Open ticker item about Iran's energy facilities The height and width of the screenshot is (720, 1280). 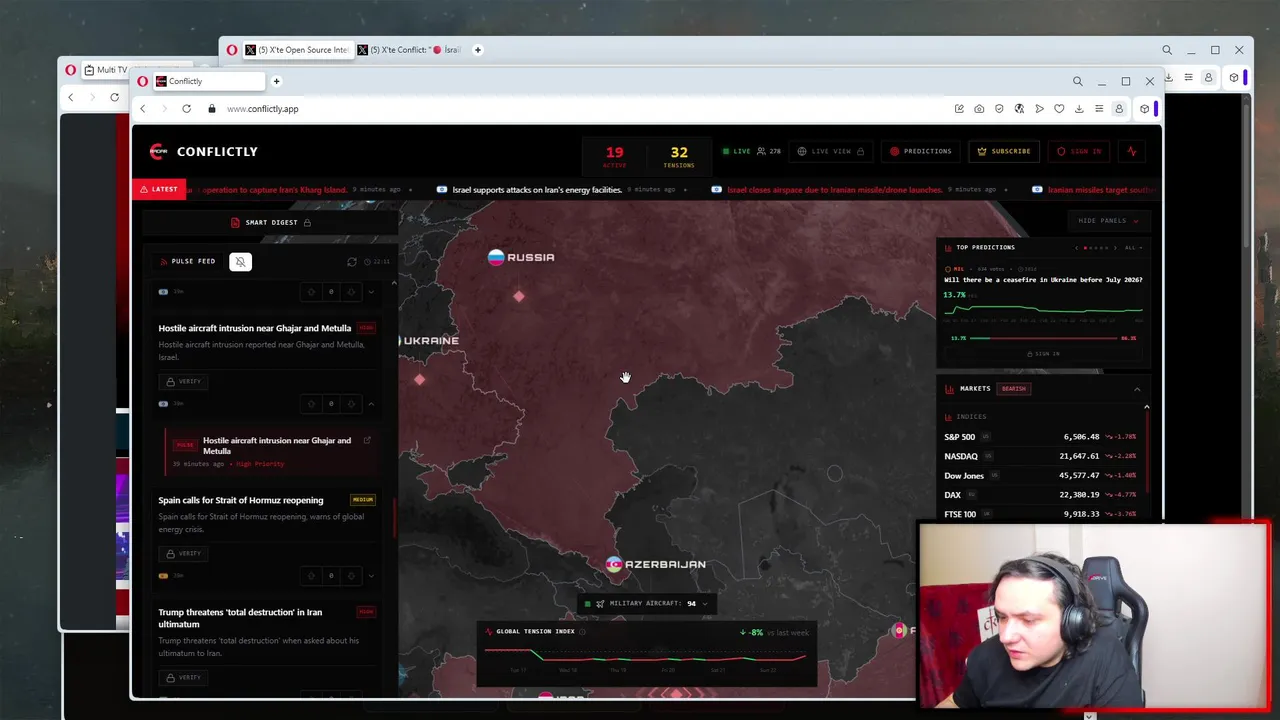(537, 190)
